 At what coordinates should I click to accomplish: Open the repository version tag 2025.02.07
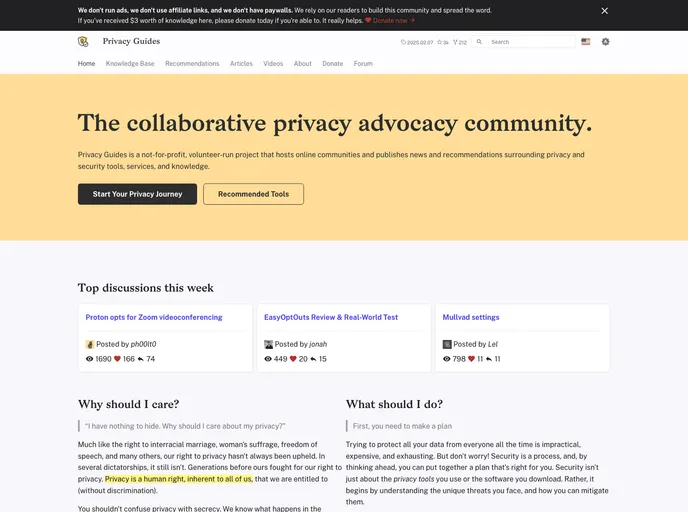click(417, 42)
